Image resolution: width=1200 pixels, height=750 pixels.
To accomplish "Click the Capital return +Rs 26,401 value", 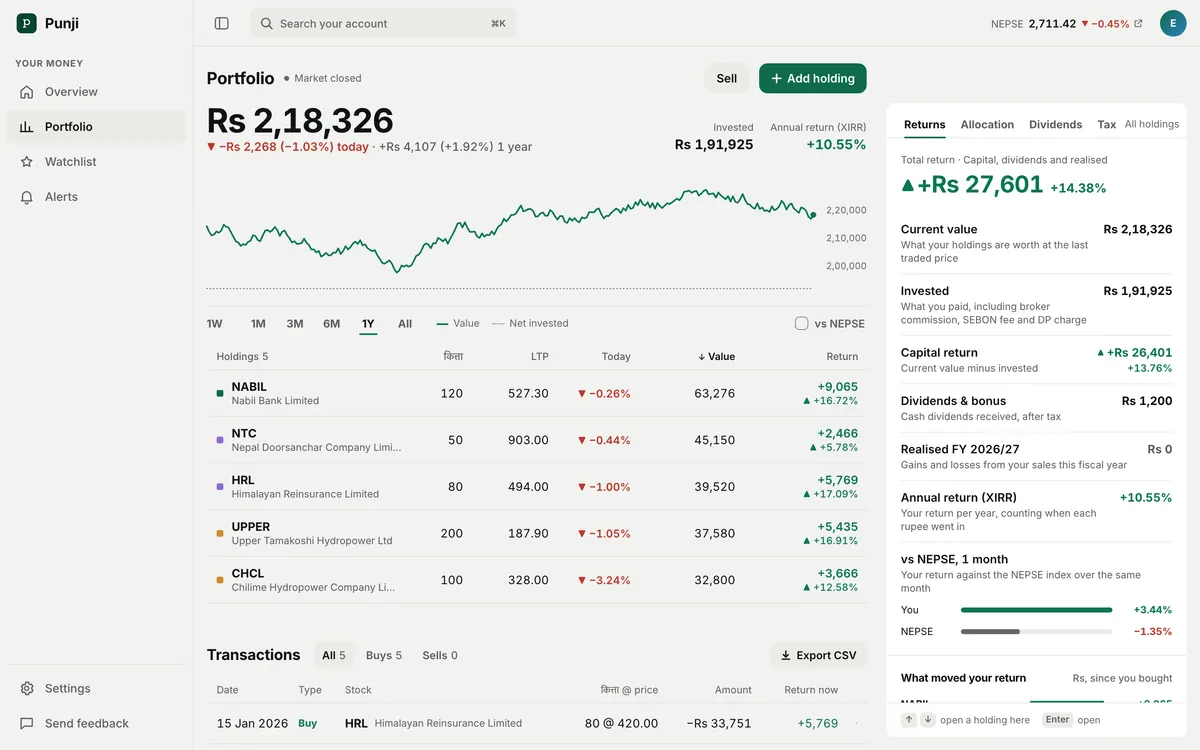I will point(1134,352).
